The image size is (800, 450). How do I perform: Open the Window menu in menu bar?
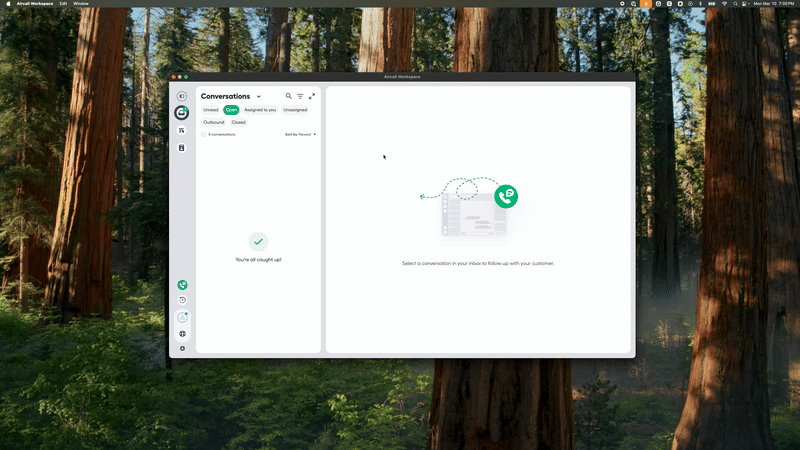point(81,4)
